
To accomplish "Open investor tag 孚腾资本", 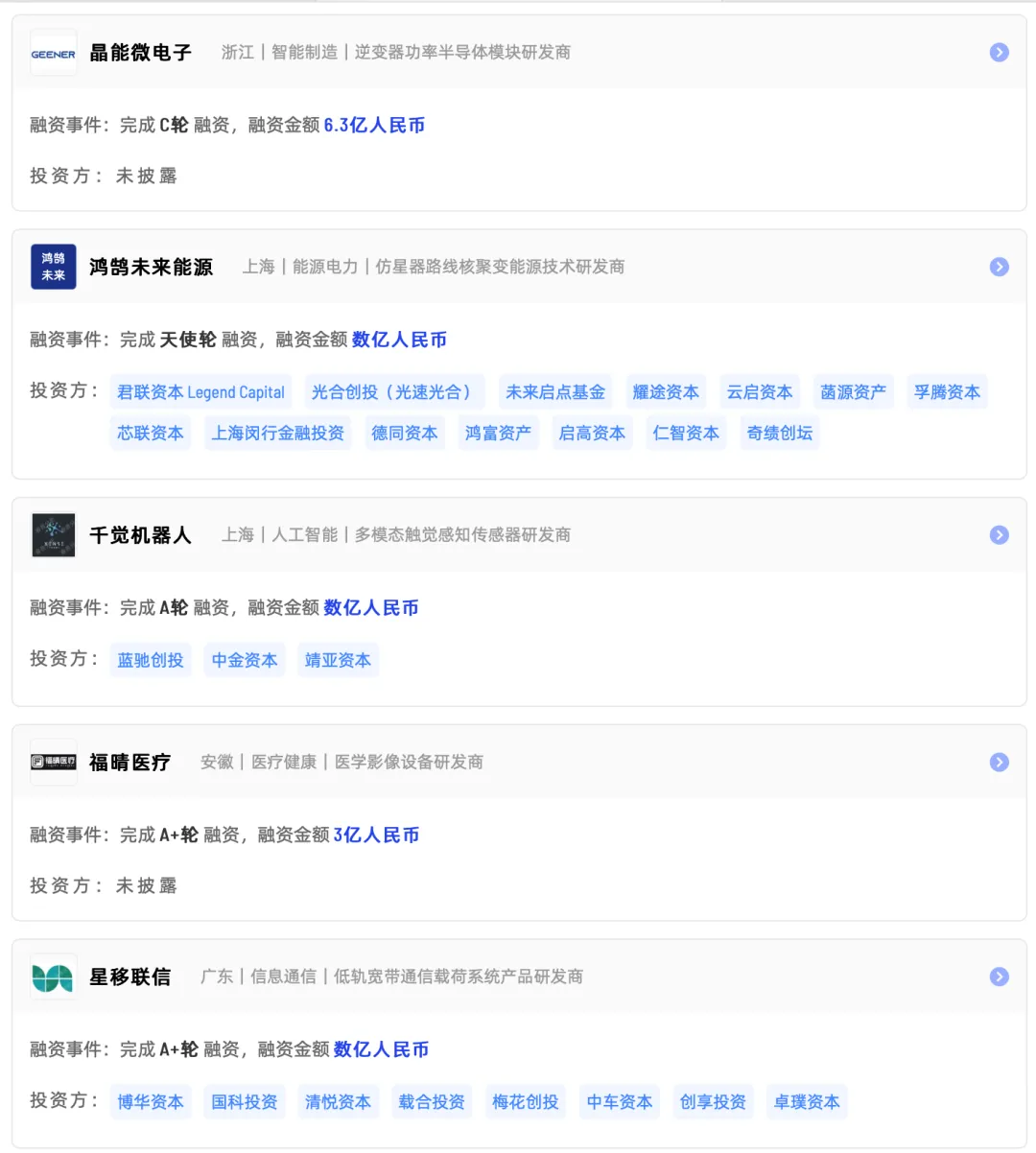I will [x=948, y=392].
